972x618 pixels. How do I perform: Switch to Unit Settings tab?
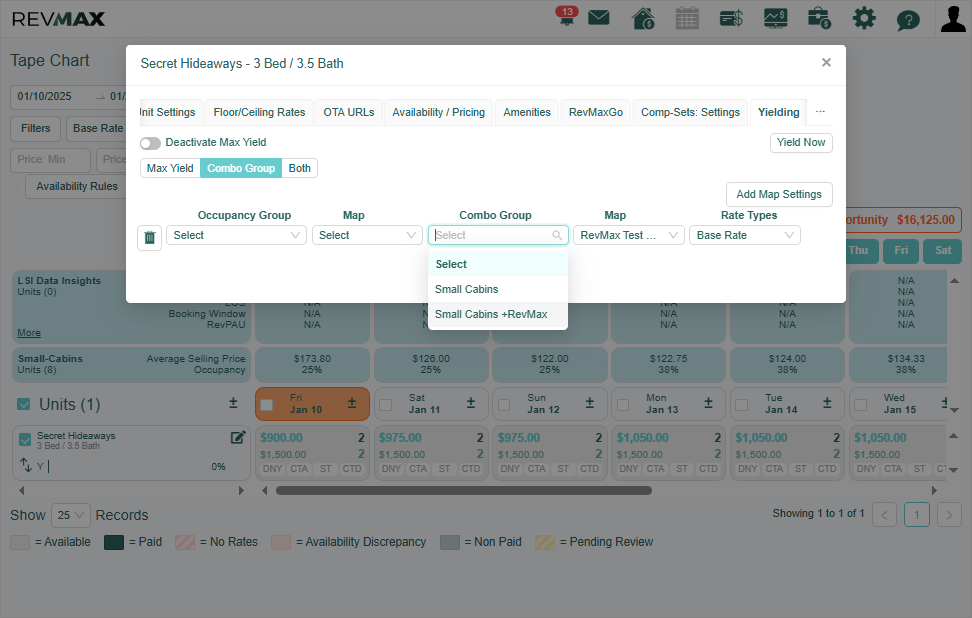pyautogui.click(x=171, y=112)
